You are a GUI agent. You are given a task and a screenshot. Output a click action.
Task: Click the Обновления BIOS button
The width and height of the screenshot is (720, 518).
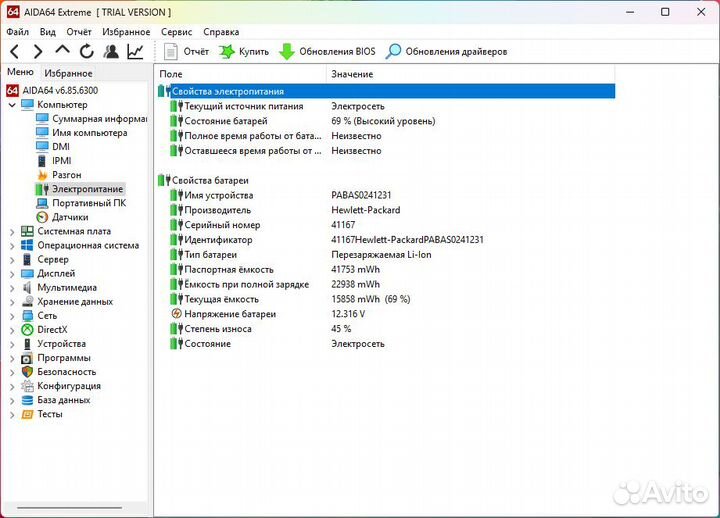[327, 51]
